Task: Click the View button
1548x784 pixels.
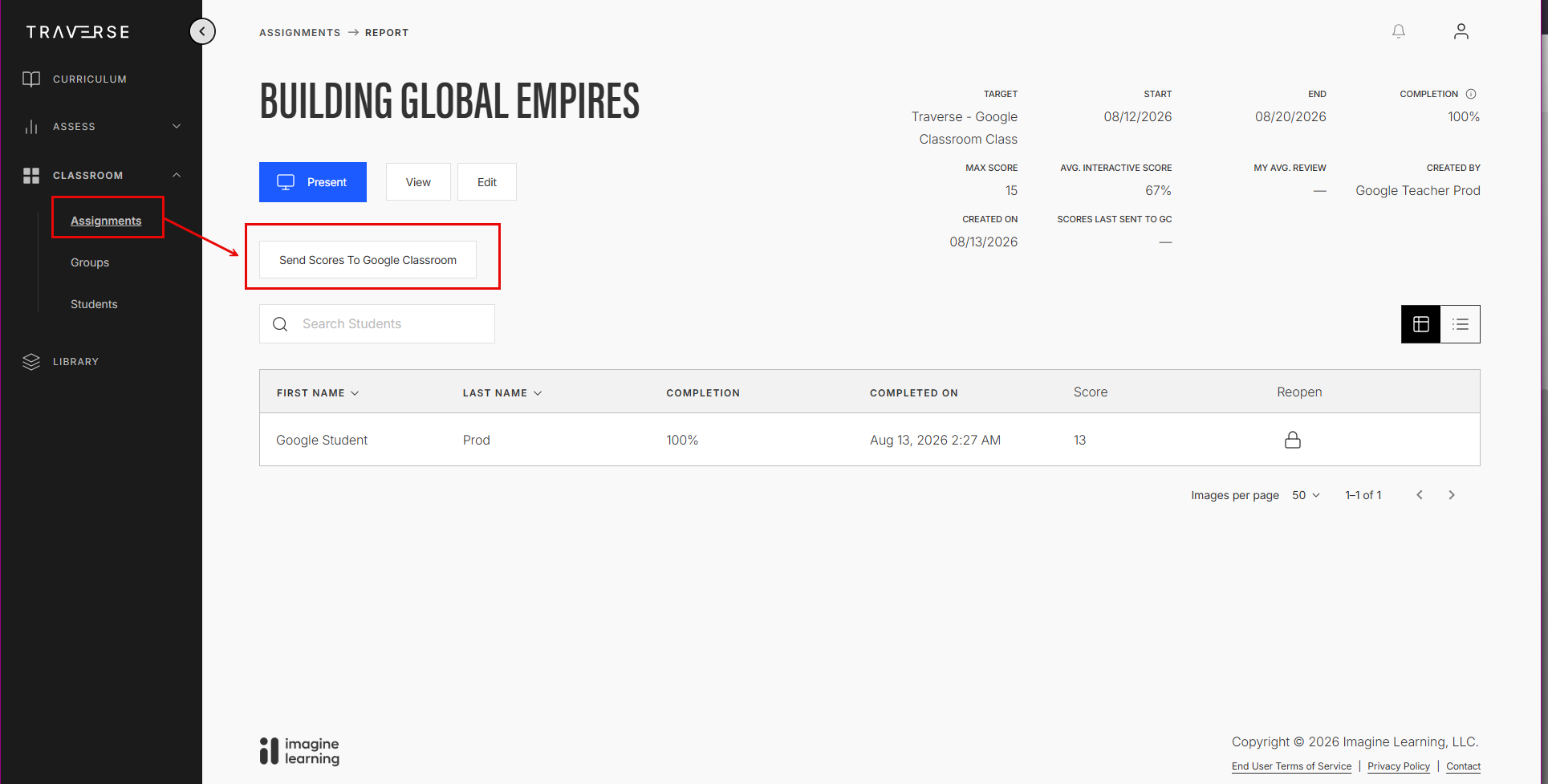Action: click(418, 182)
